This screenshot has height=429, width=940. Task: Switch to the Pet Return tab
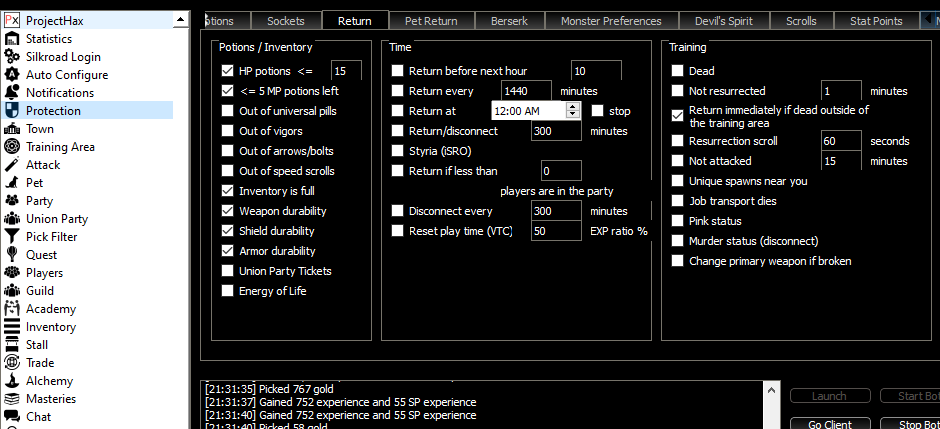[439, 21]
